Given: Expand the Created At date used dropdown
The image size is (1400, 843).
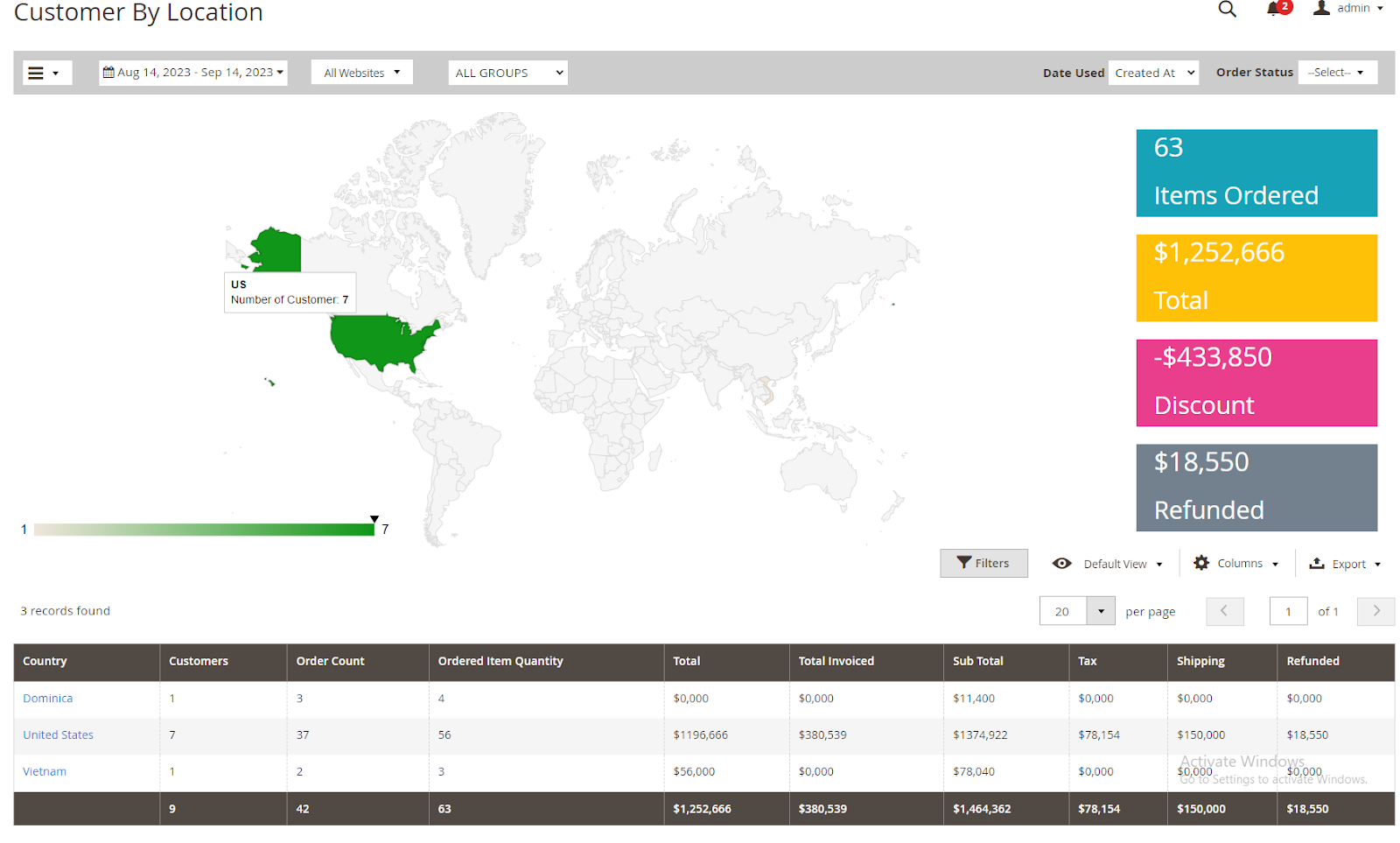Looking at the screenshot, I should [1153, 74].
